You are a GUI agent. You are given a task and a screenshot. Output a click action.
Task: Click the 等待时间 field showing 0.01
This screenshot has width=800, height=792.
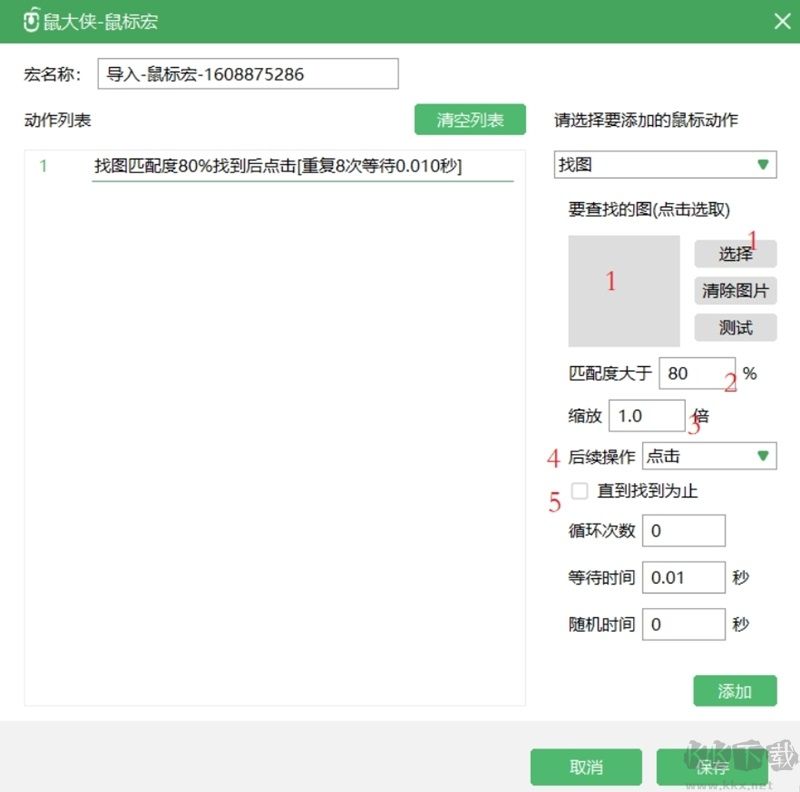tap(683, 577)
